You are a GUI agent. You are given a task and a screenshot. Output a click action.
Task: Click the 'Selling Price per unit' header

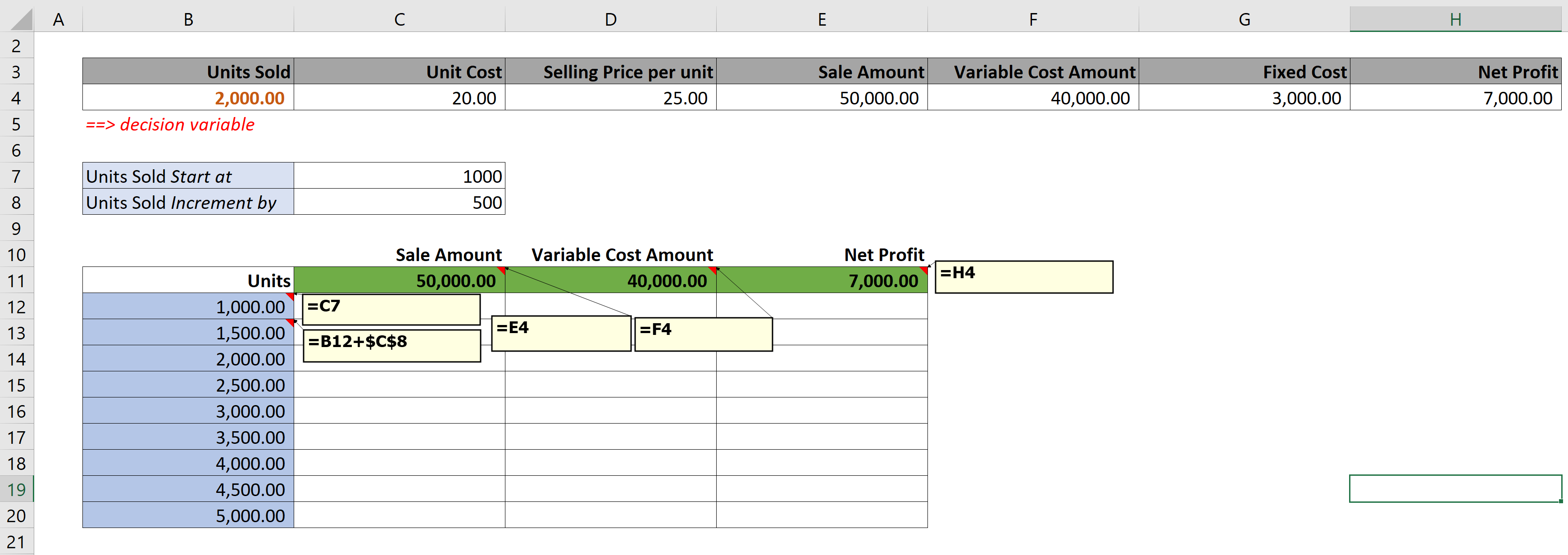pos(610,72)
